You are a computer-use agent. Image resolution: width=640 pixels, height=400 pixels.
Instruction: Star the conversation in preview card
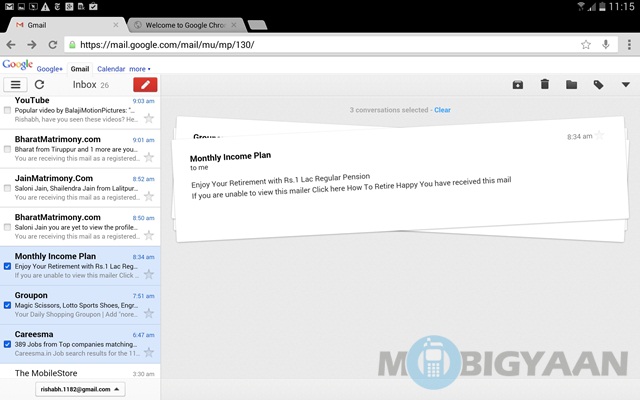599,135
